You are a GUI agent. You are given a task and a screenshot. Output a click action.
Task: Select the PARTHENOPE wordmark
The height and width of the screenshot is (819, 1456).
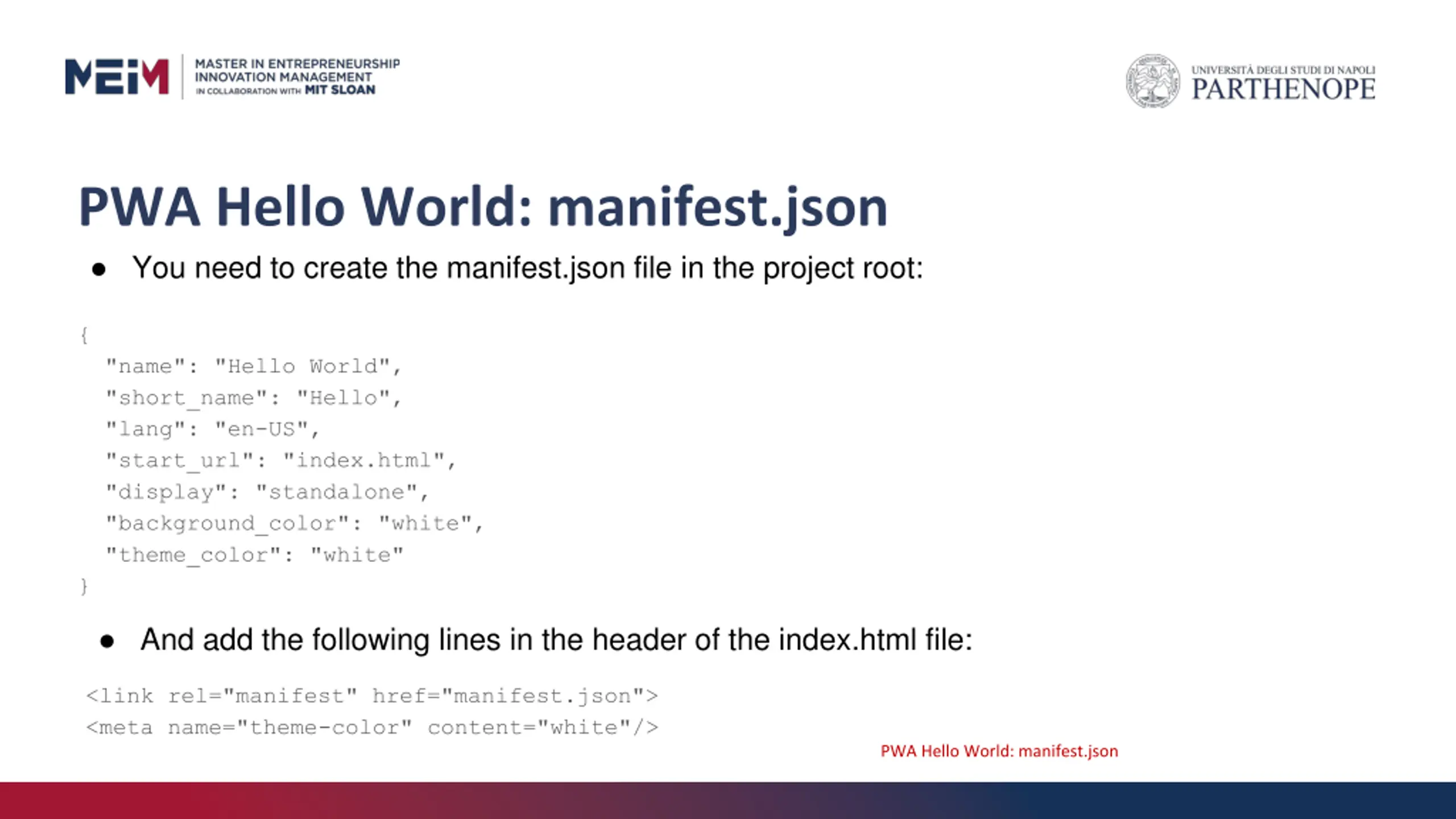tap(1283, 89)
